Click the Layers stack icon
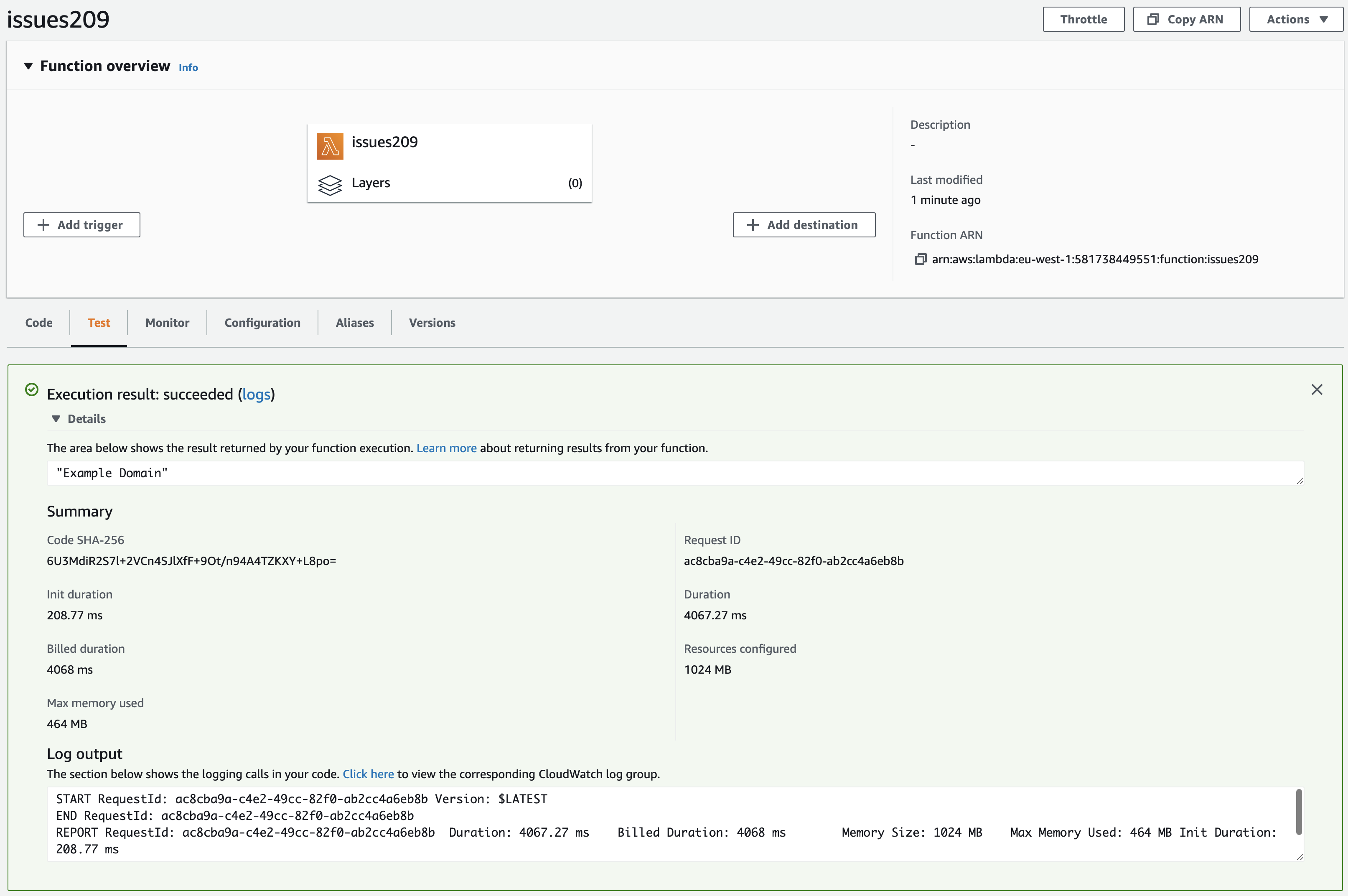The image size is (1348, 896). [x=330, y=185]
